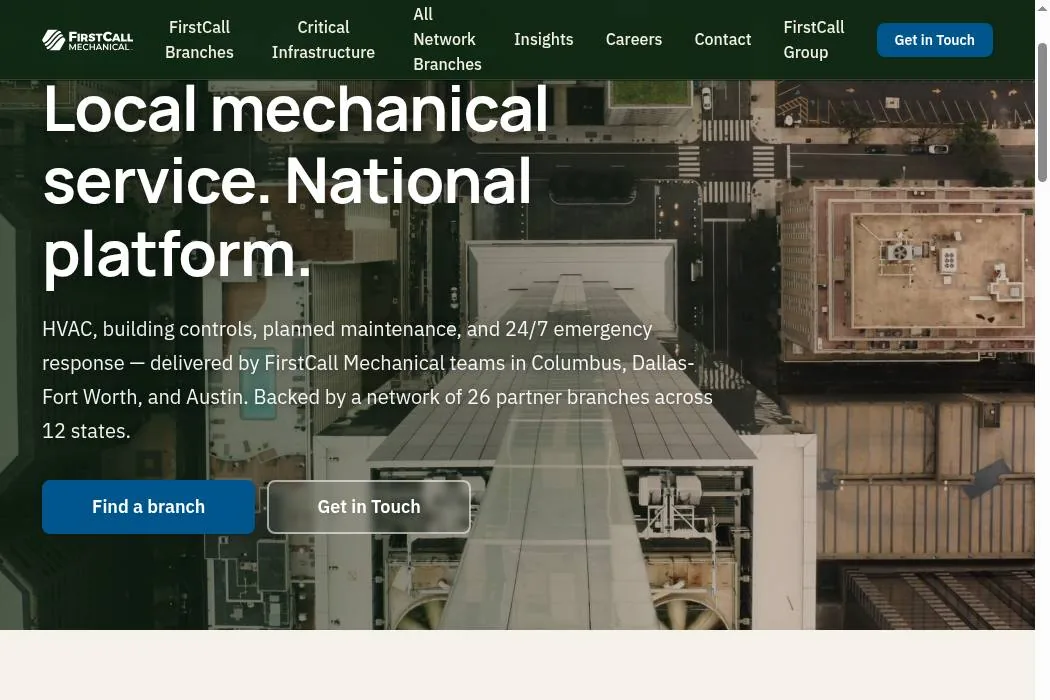The width and height of the screenshot is (1050, 700).
Task: Click the HVAC services description paragraph
Action: coord(377,380)
